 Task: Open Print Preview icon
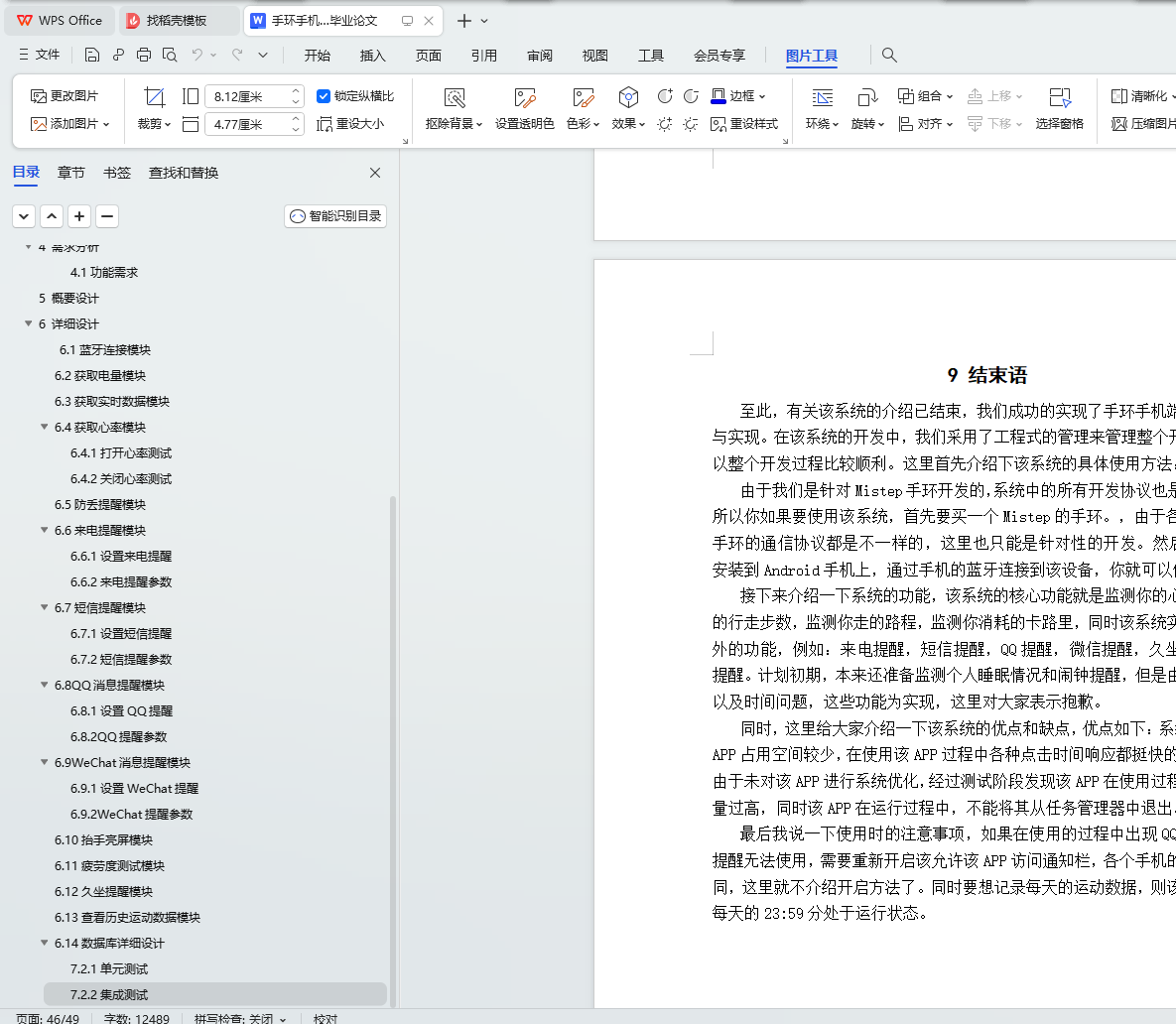[x=171, y=55]
